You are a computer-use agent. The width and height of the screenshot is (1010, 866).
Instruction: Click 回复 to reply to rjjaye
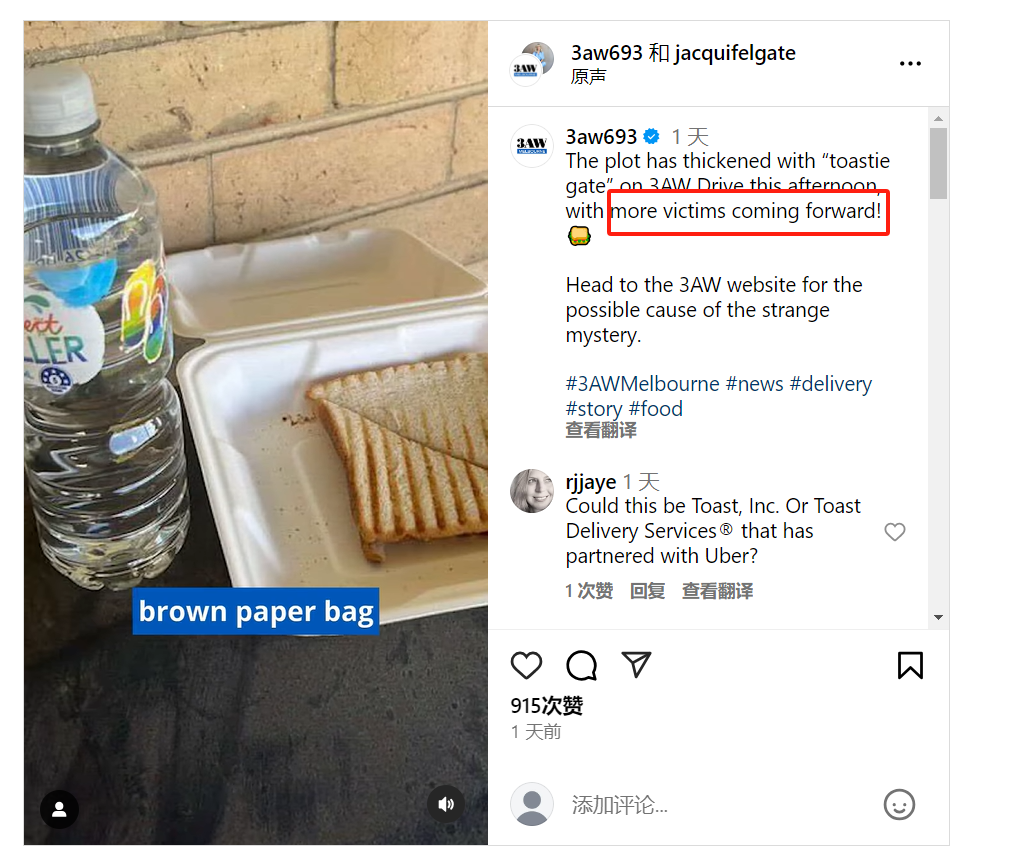click(647, 591)
